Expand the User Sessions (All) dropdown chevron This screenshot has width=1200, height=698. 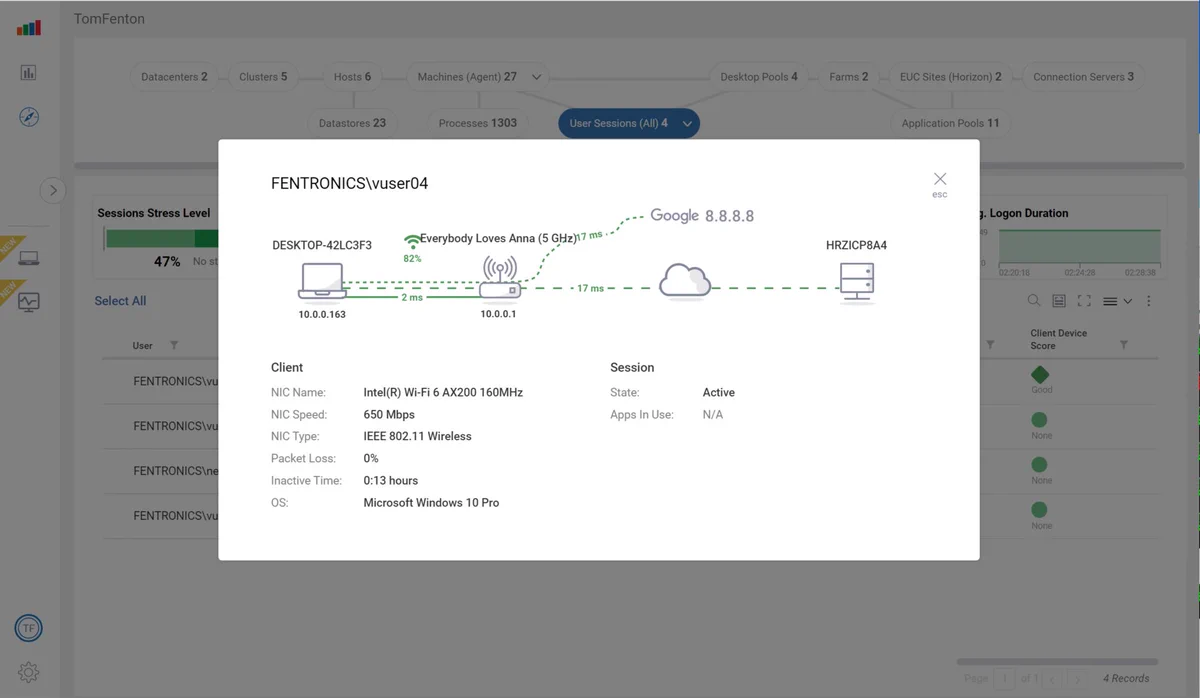687,124
